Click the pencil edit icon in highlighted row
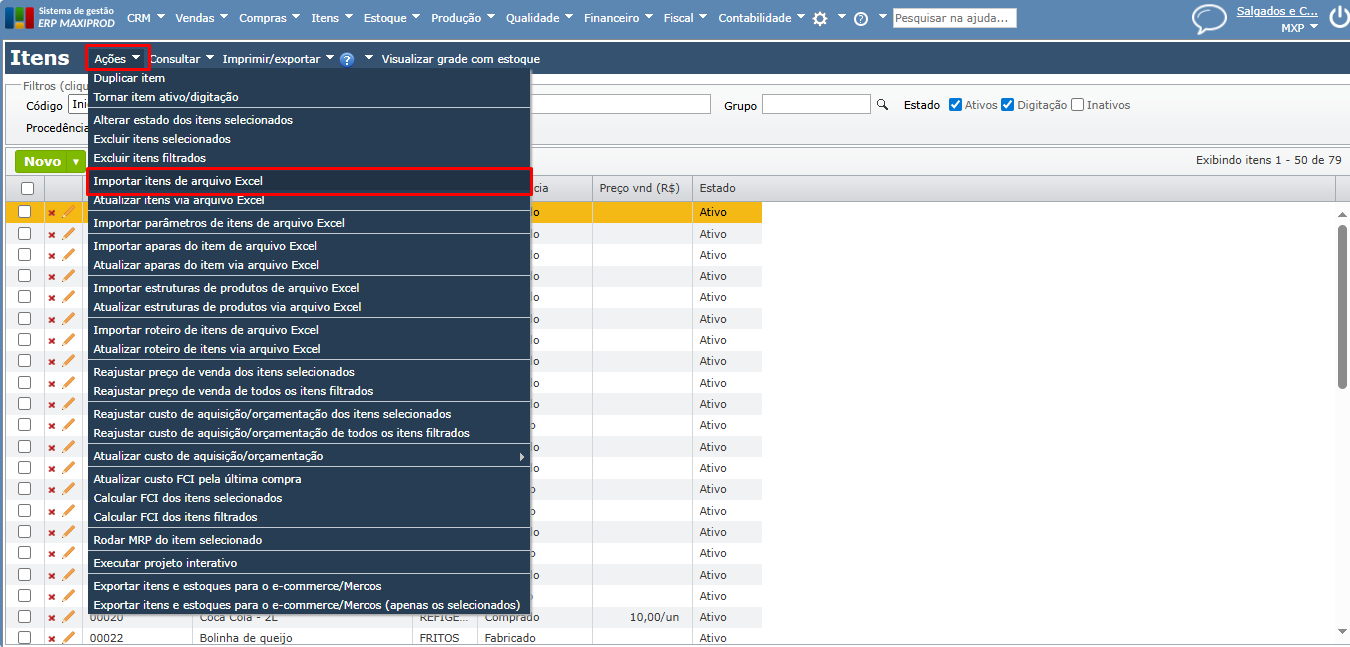 click(69, 212)
